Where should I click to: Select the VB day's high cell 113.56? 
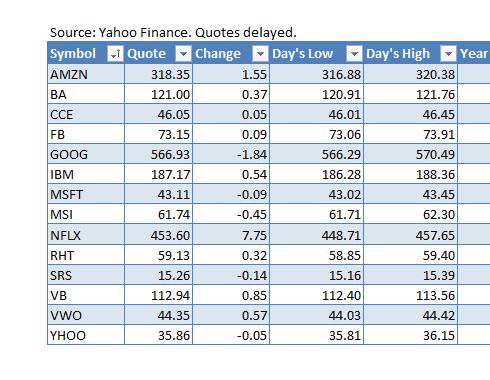[411, 295]
